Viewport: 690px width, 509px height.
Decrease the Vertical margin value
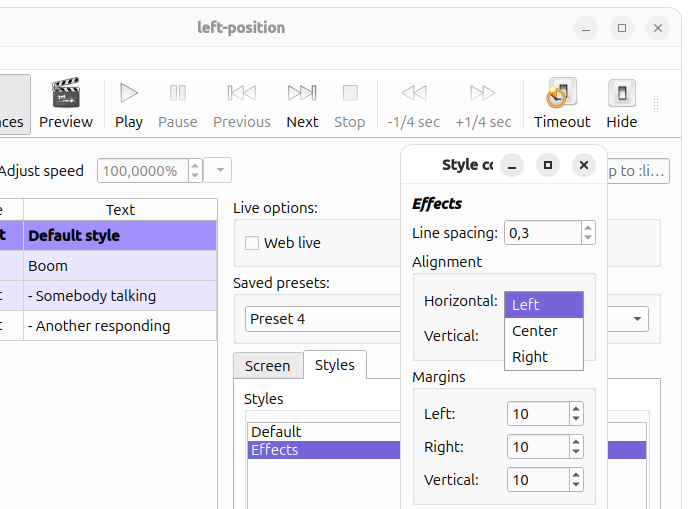(x=576, y=485)
